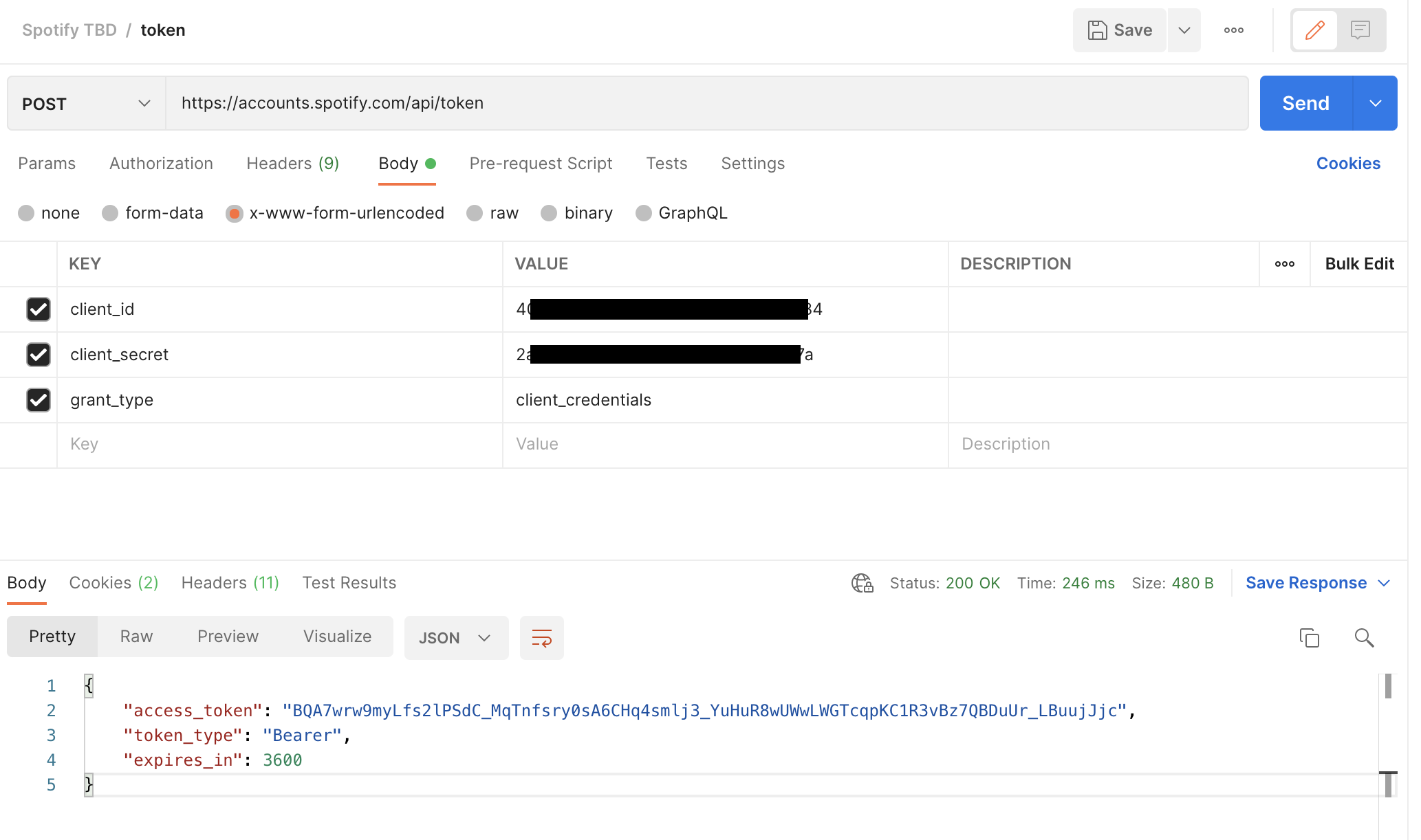Click the response scrollbar thumb
The width and height of the screenshot is (1421, 840).
point(1388,686)
